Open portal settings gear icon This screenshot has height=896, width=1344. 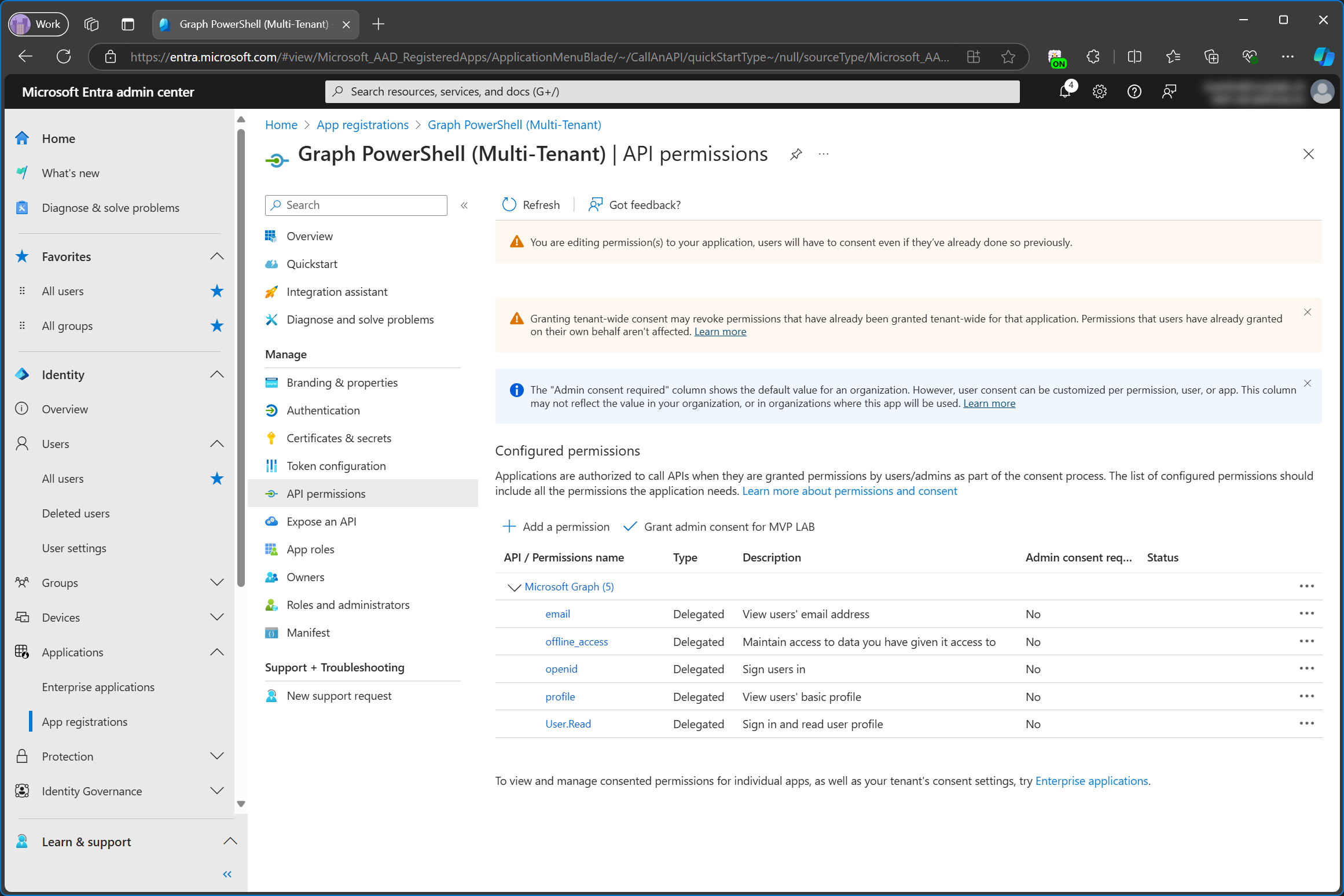click(1100, 91)
